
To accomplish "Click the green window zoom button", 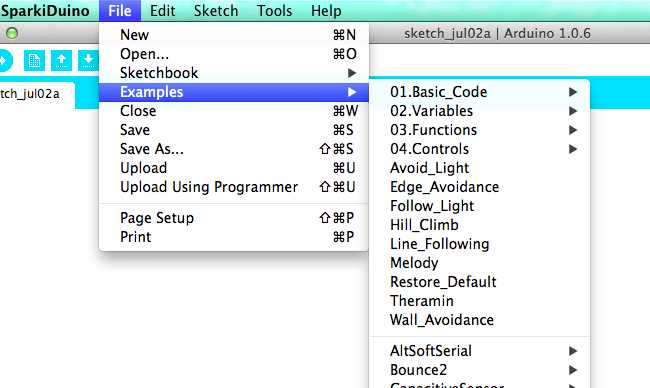I will tap(12, 33).
